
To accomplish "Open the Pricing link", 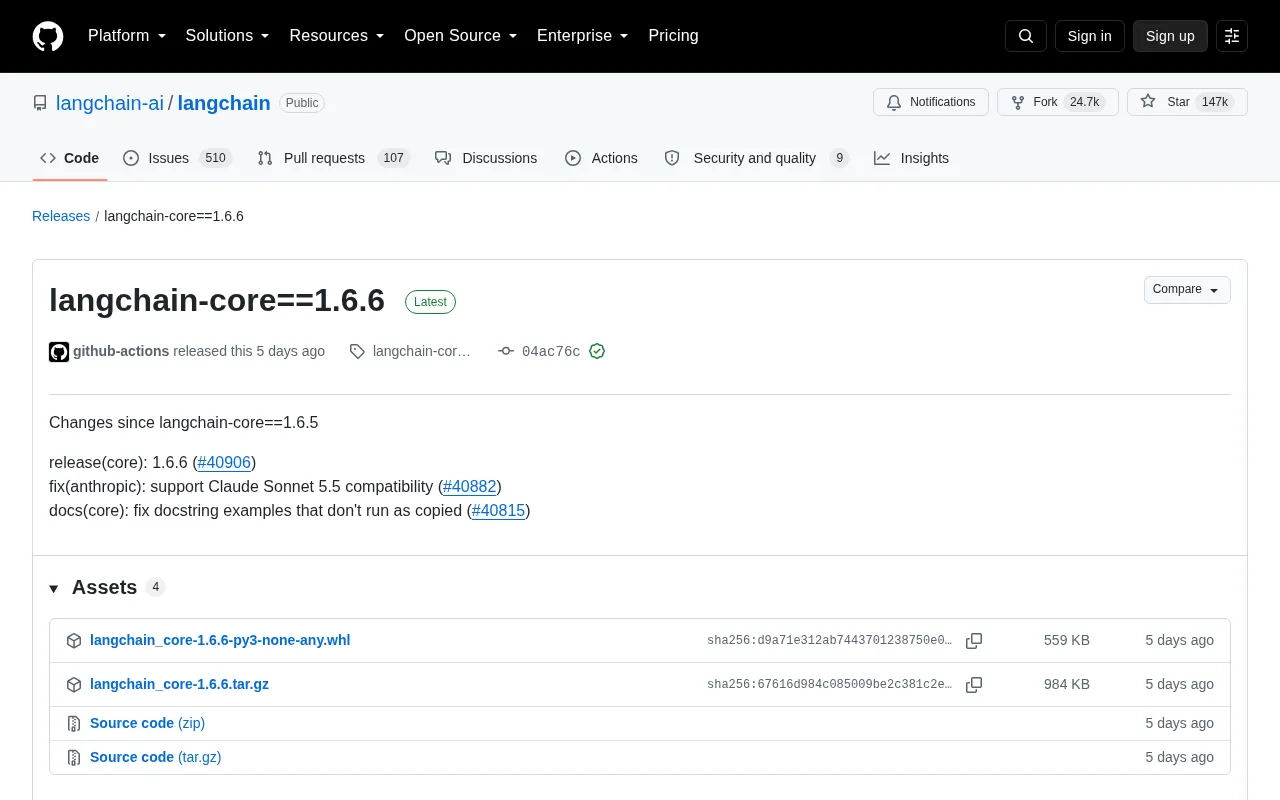I will click(x=673, y=36).
